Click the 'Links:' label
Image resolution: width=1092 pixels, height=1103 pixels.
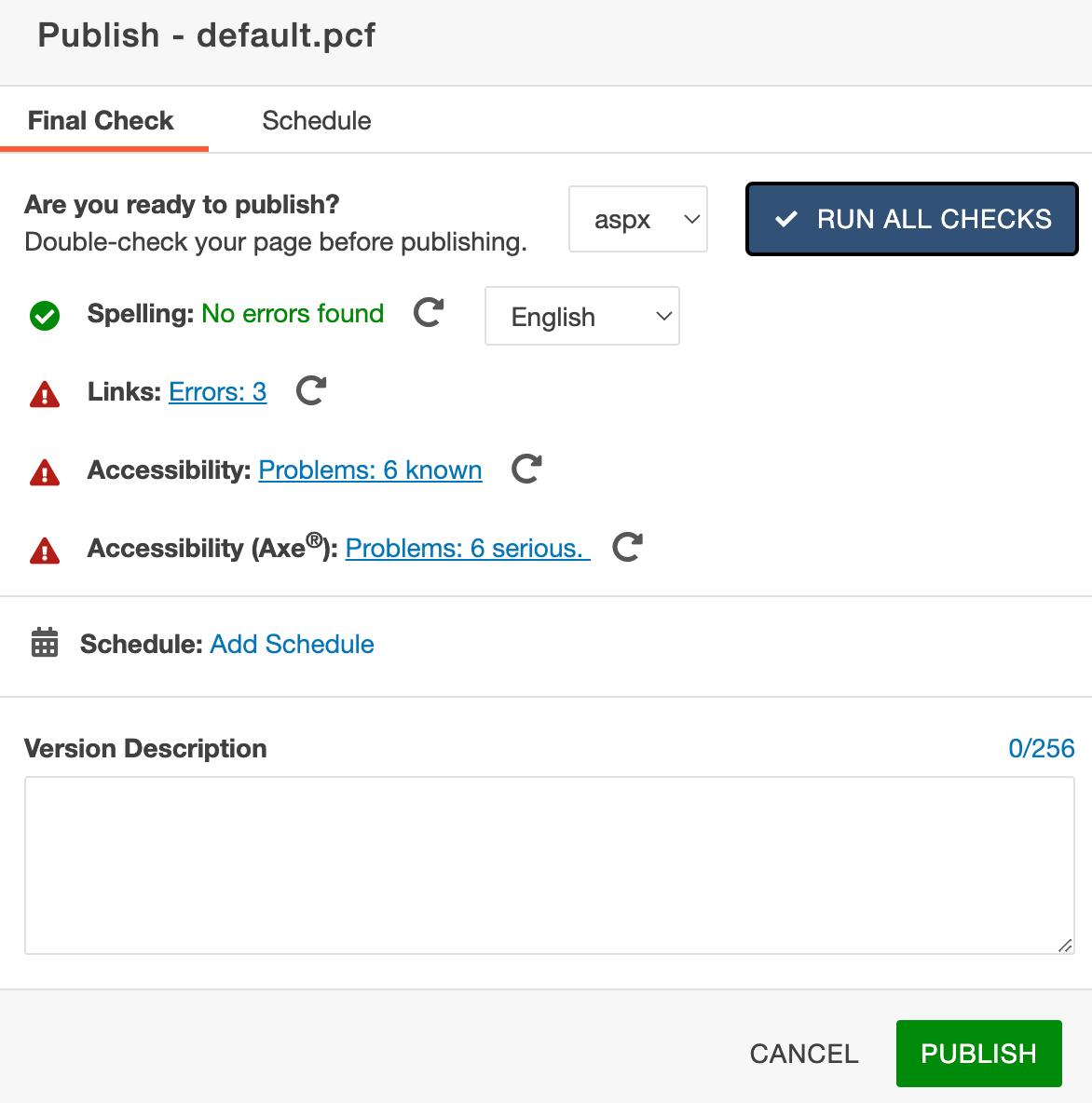point(124,391)
